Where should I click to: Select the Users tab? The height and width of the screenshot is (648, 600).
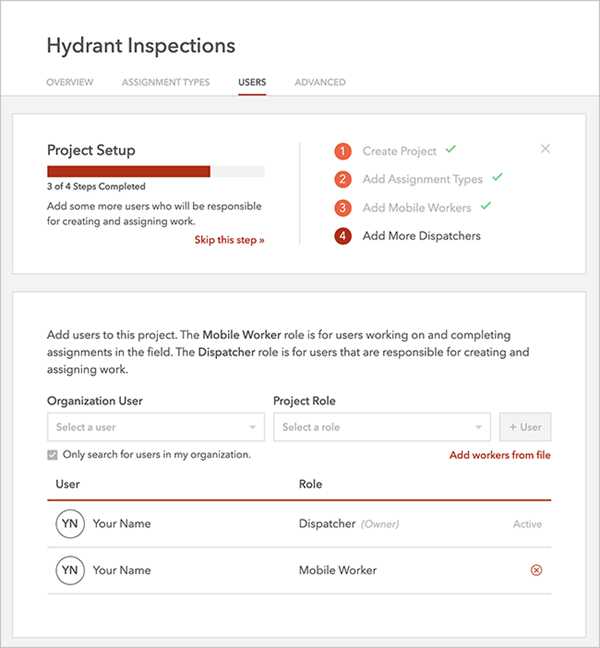pos(252,82)
